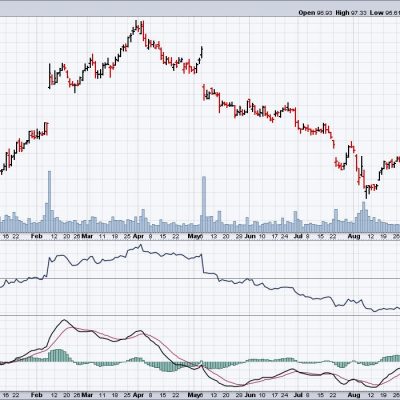Click the Feb label on the volume date axis

[36, 236]
